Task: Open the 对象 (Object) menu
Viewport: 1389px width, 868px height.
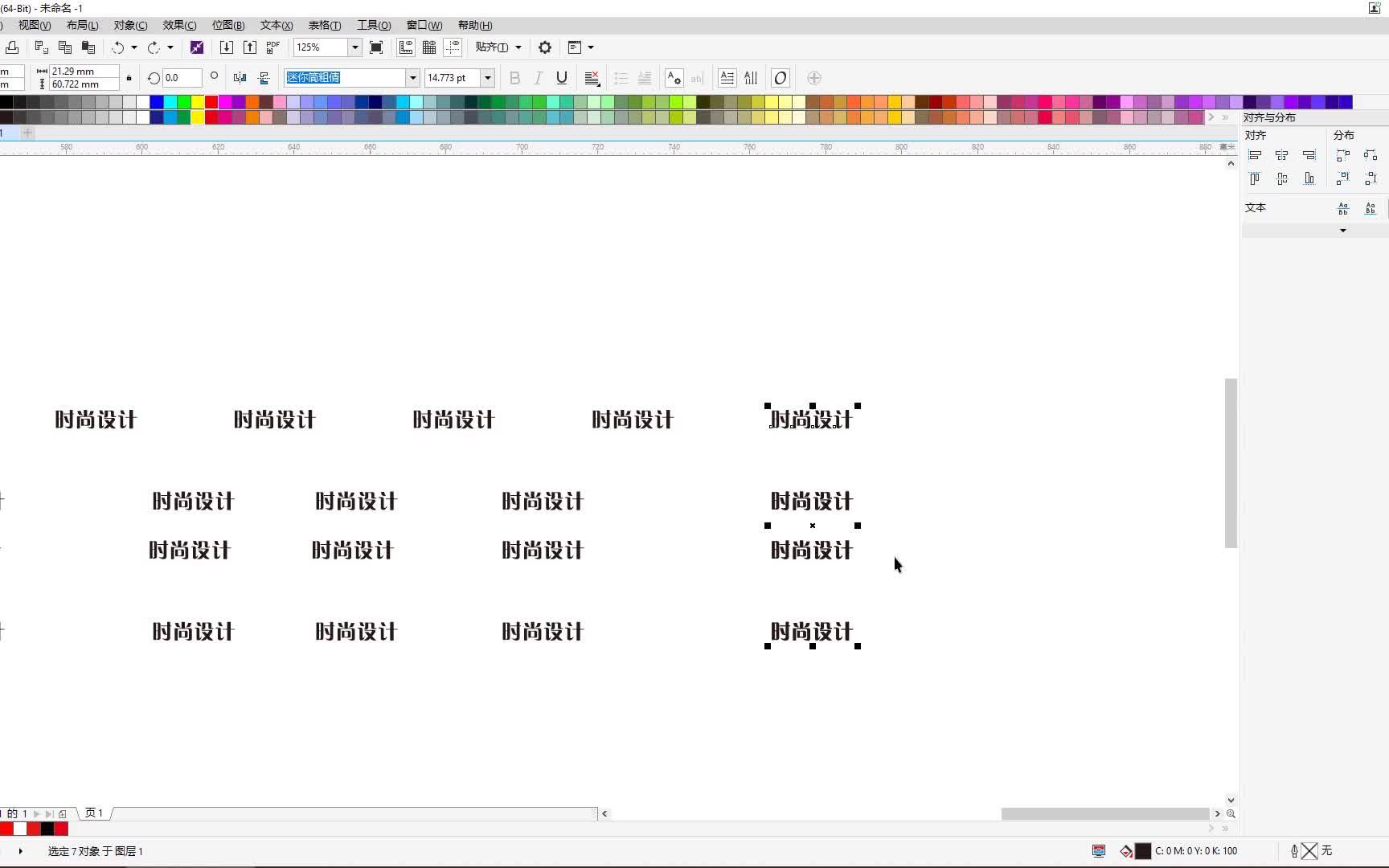Action: point(130,26)
